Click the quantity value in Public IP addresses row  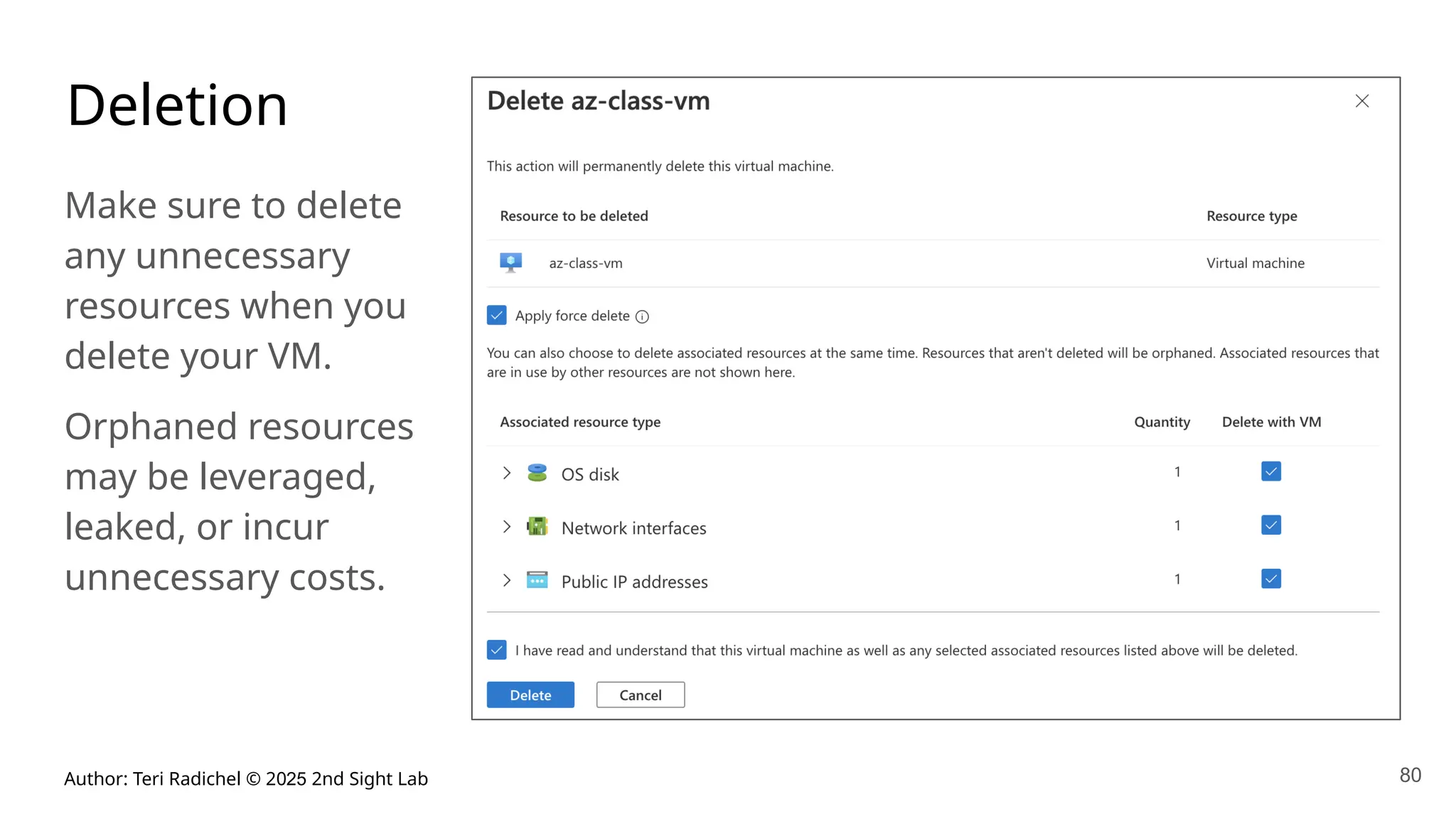tap(1177, 579)
